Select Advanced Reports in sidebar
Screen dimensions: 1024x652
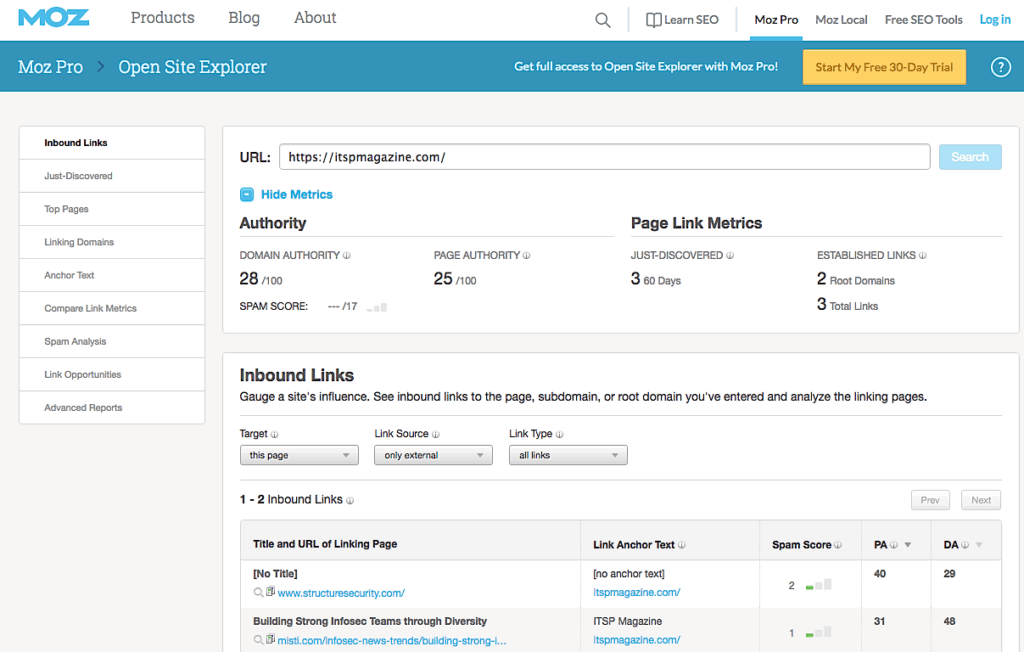click(112, 408)
